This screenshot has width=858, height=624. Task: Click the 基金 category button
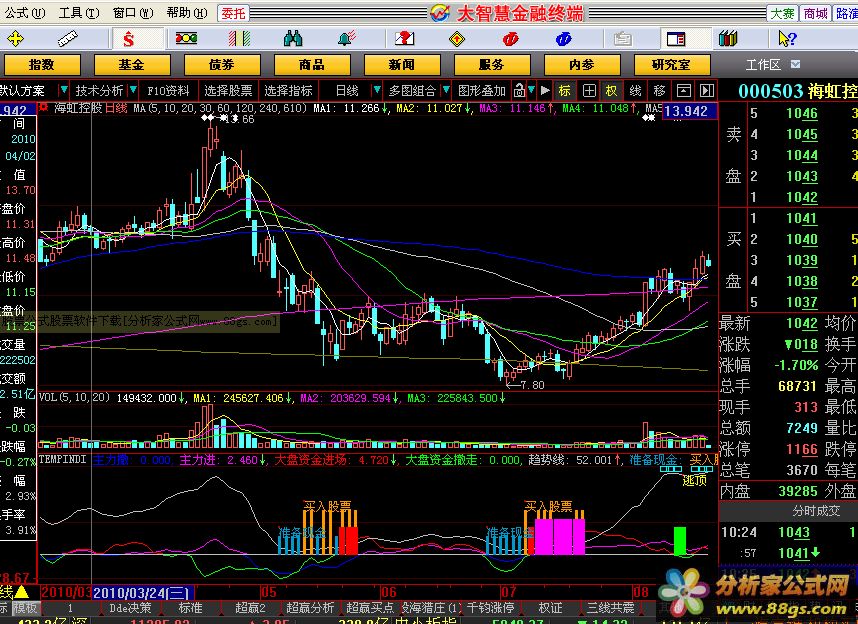point(132,65)
